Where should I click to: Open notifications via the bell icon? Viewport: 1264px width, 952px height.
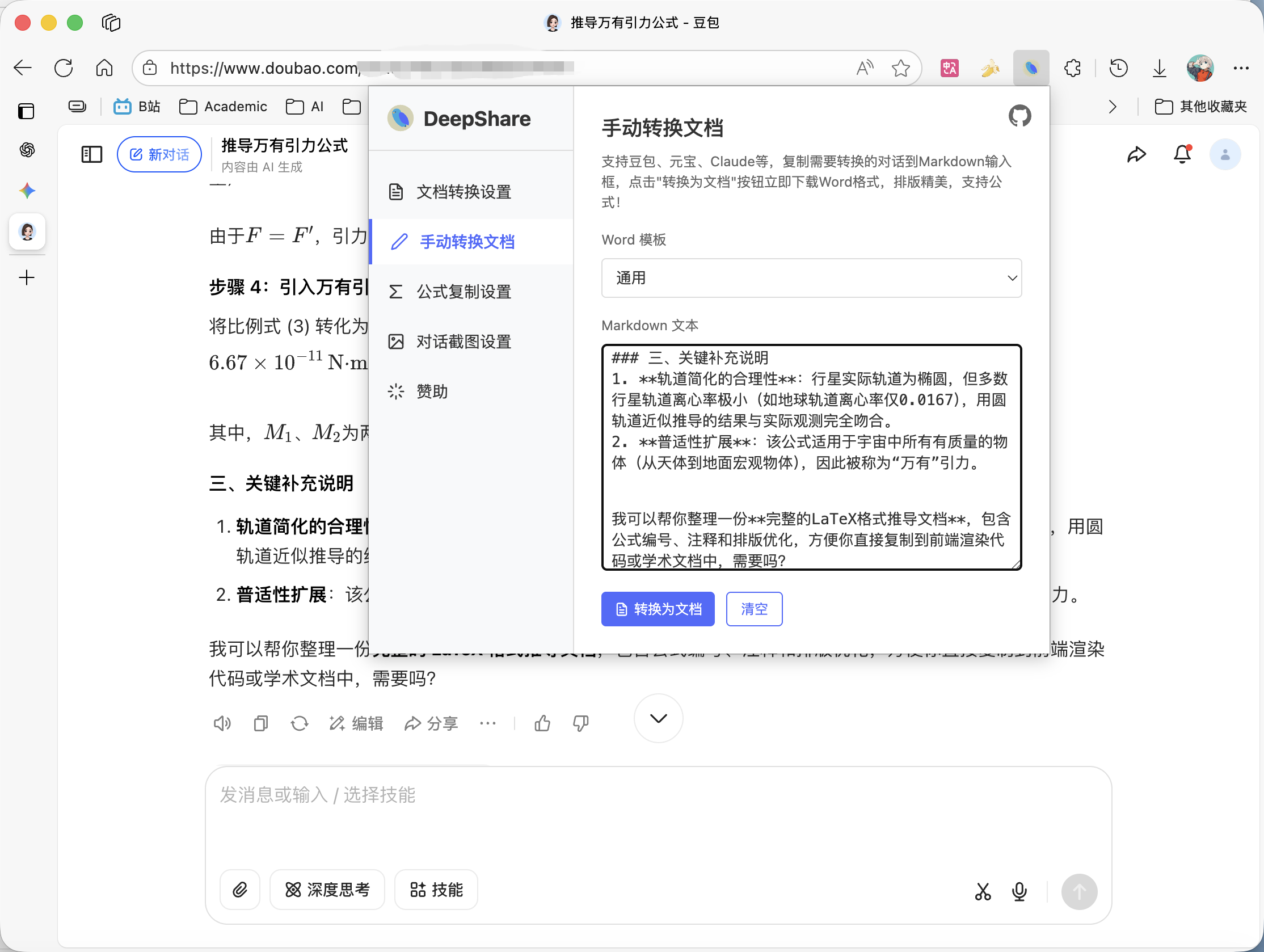pos(1182,154)
